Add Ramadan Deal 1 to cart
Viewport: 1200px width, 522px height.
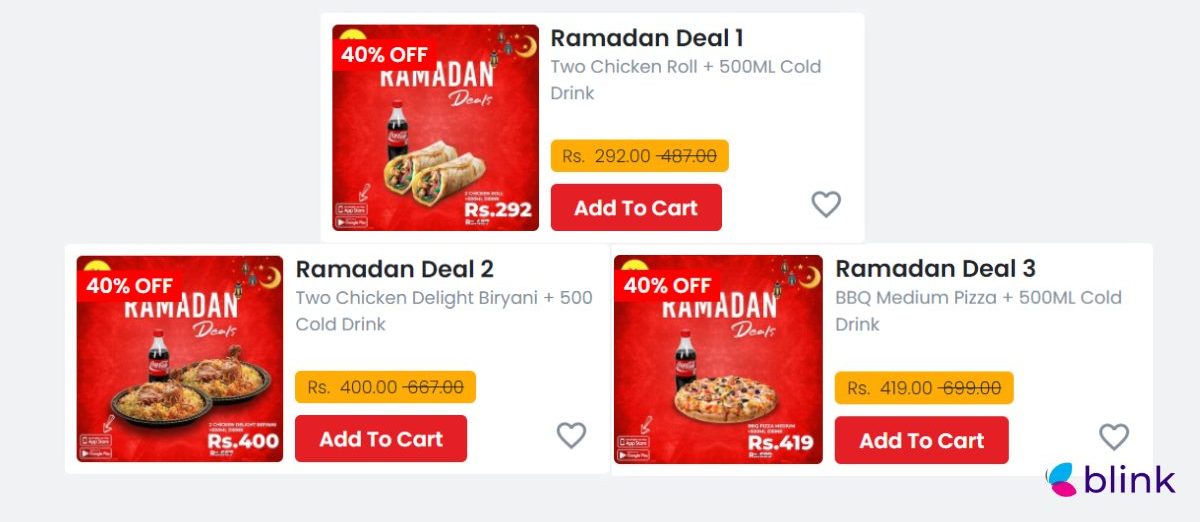(636, 208)
